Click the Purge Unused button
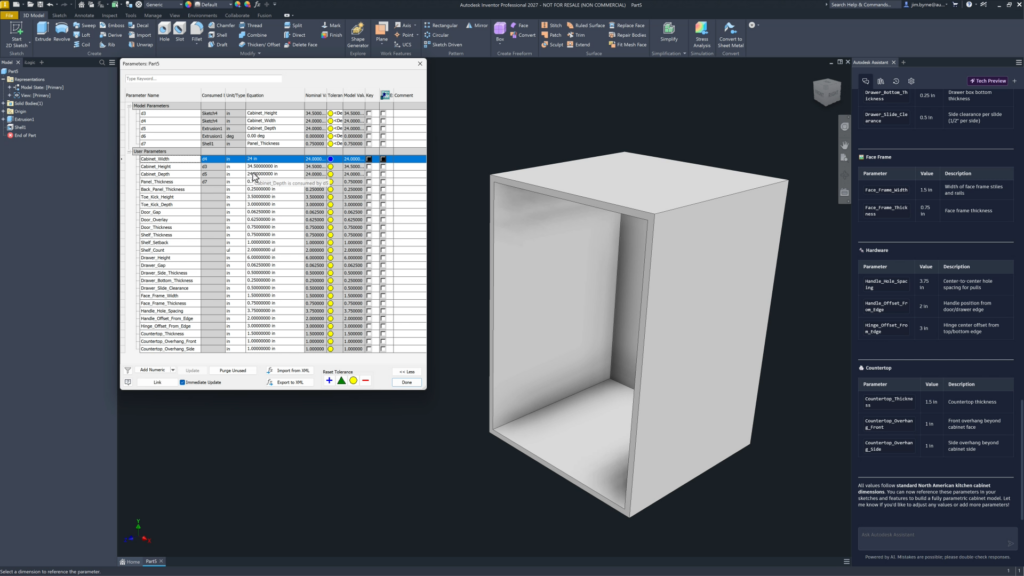This screenshot has height=576, width=1024. (x=232, y=370)
